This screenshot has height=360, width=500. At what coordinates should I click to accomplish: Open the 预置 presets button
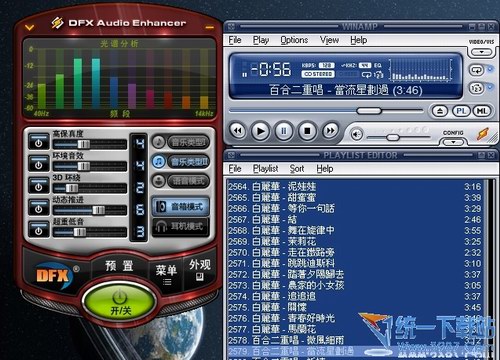[119, 266]
